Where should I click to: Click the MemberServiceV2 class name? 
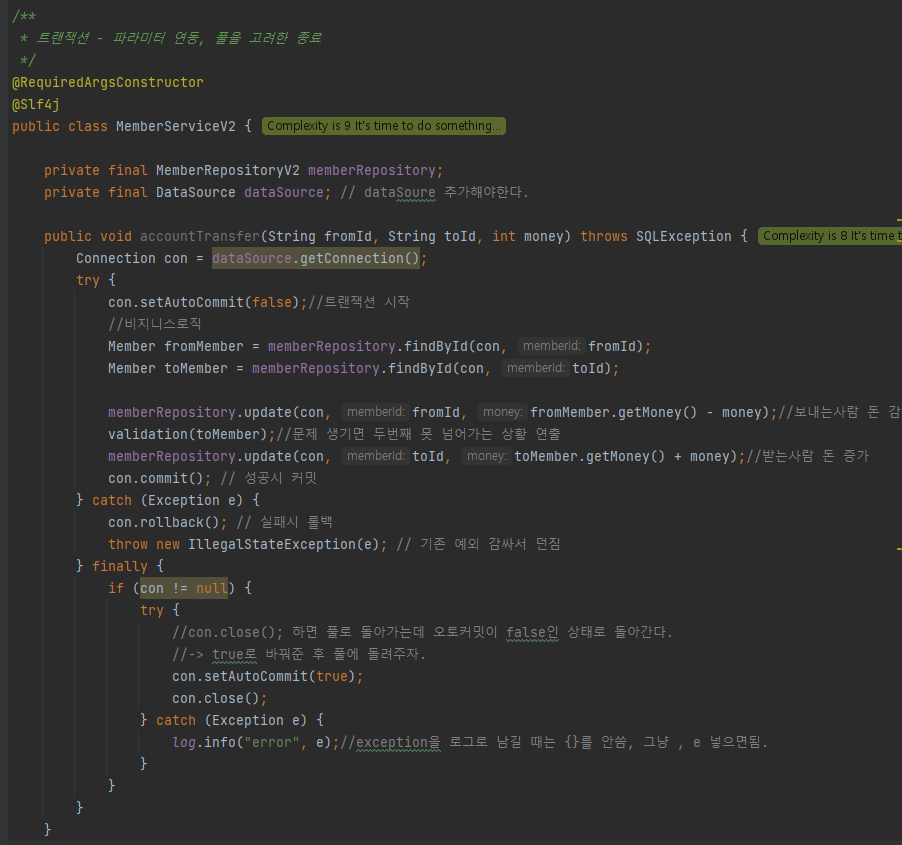[x=176, y=127]
